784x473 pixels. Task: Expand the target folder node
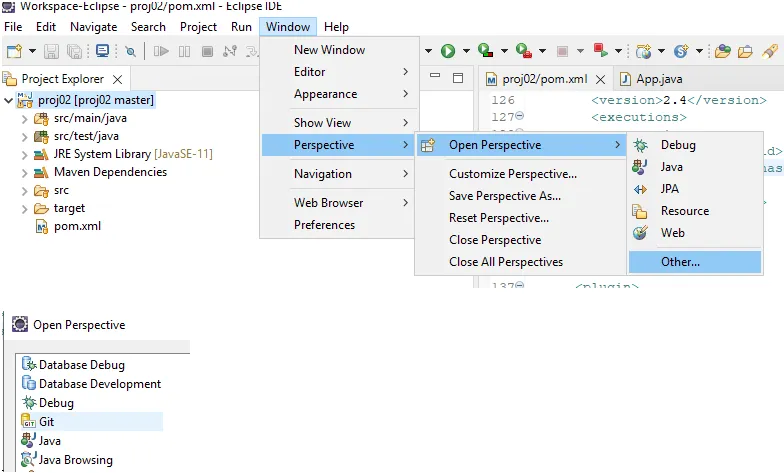pos(24,209)
